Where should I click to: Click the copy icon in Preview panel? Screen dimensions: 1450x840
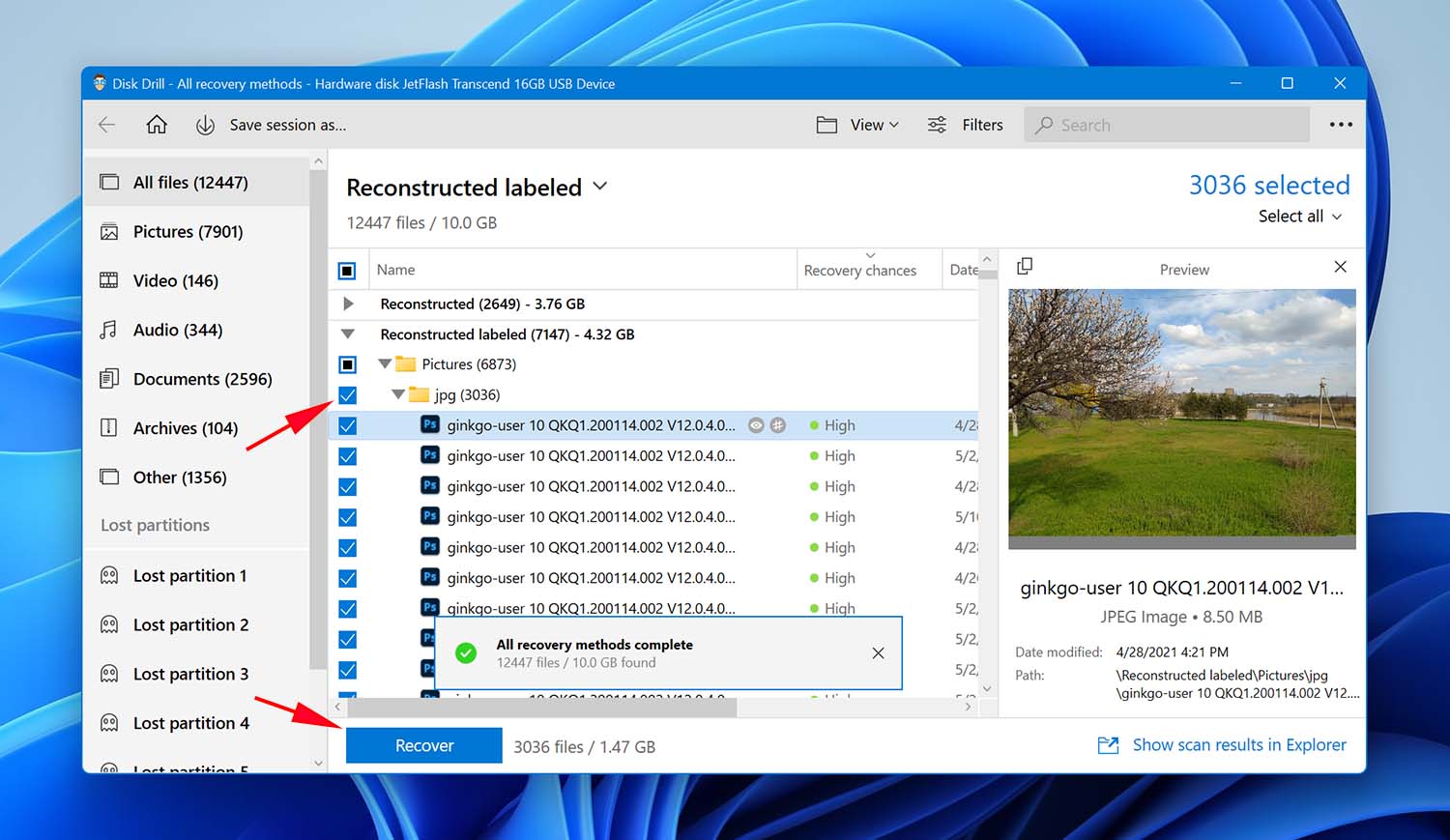click(x=1025, y=266)
